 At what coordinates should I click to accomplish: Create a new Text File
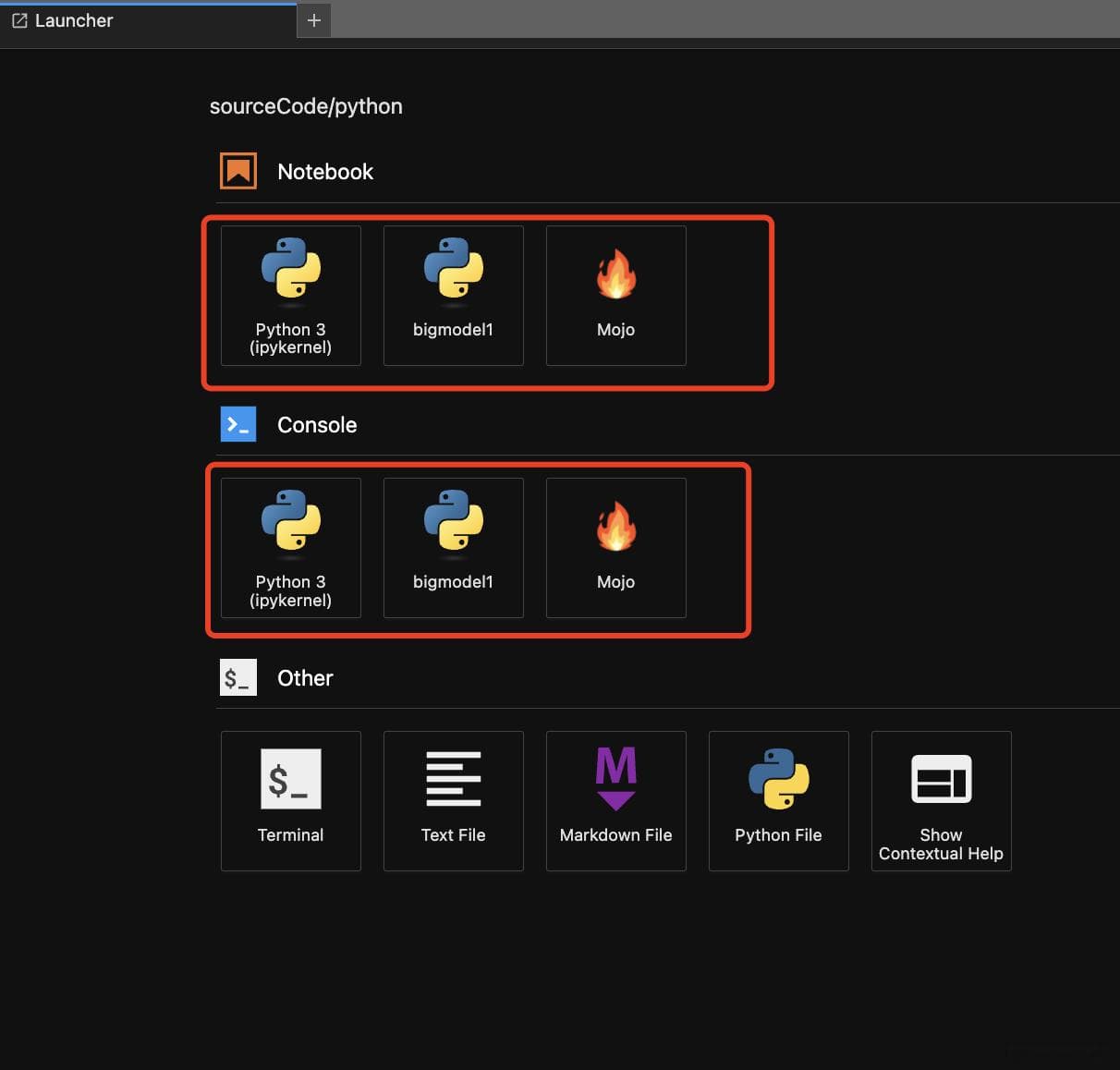click(454, 801)
